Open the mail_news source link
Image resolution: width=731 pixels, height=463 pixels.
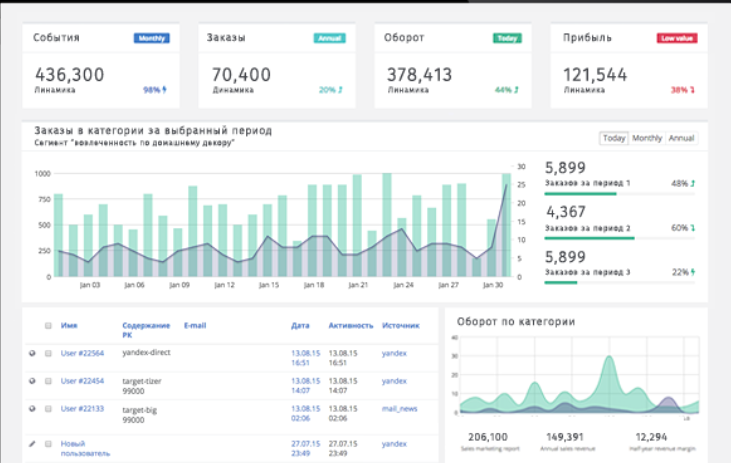[399, 409]
